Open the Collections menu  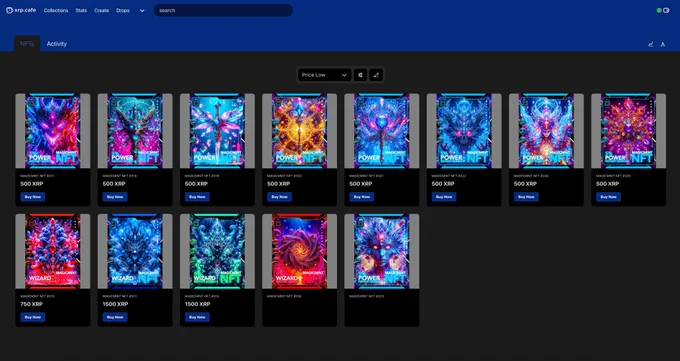[56, 10]
